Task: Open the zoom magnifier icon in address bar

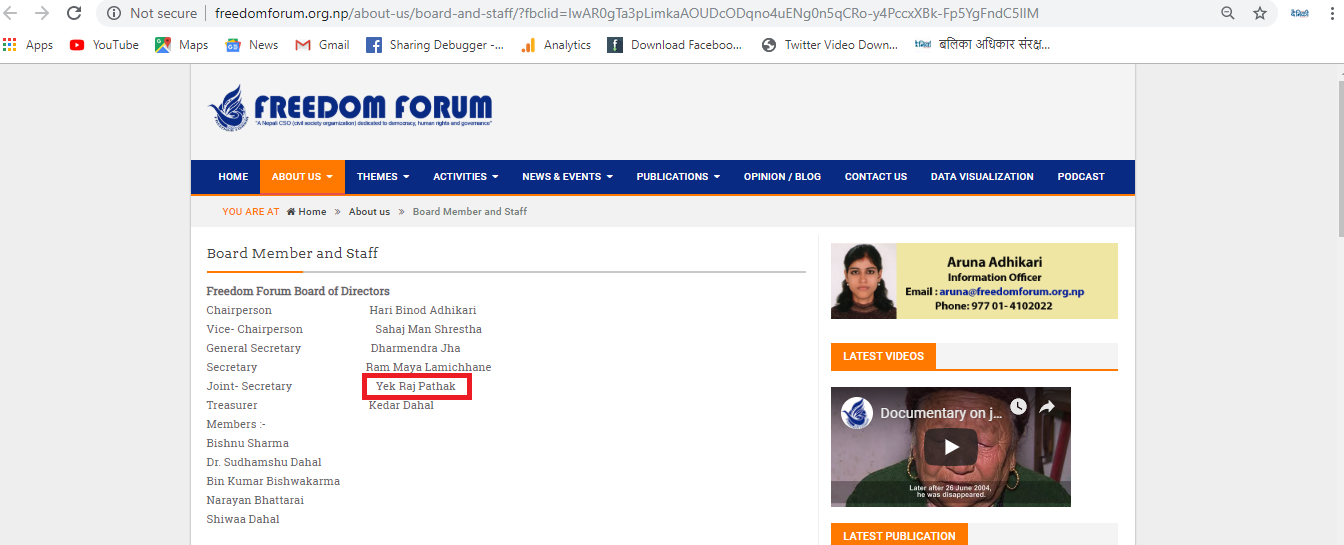Action: tap(1227, 13)
